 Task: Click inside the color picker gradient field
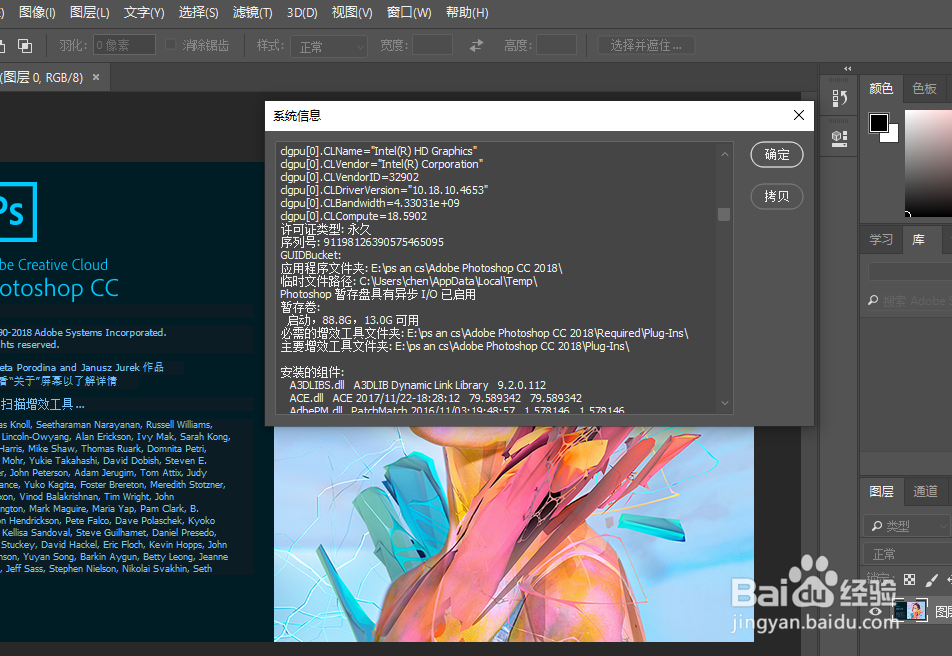click(x=928, y=163)
